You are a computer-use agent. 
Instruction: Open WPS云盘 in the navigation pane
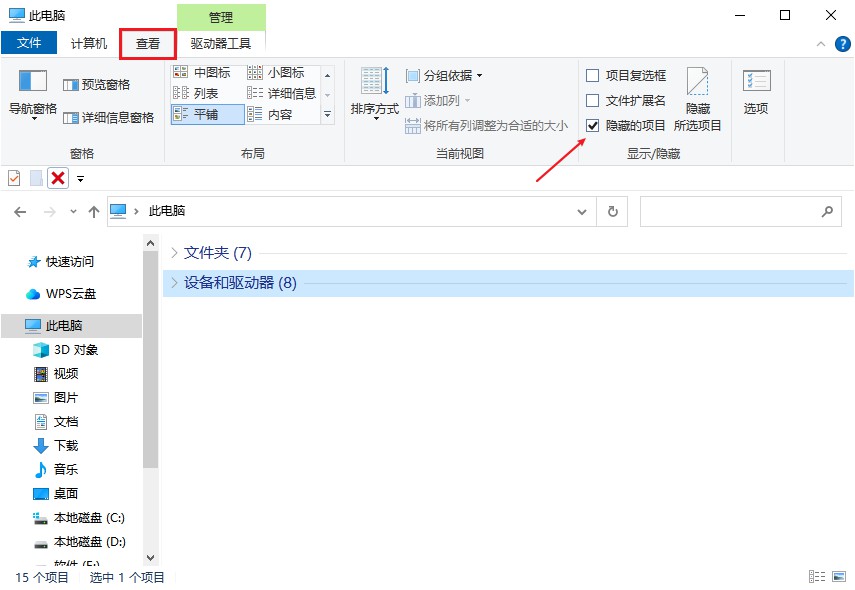(61, 294)
